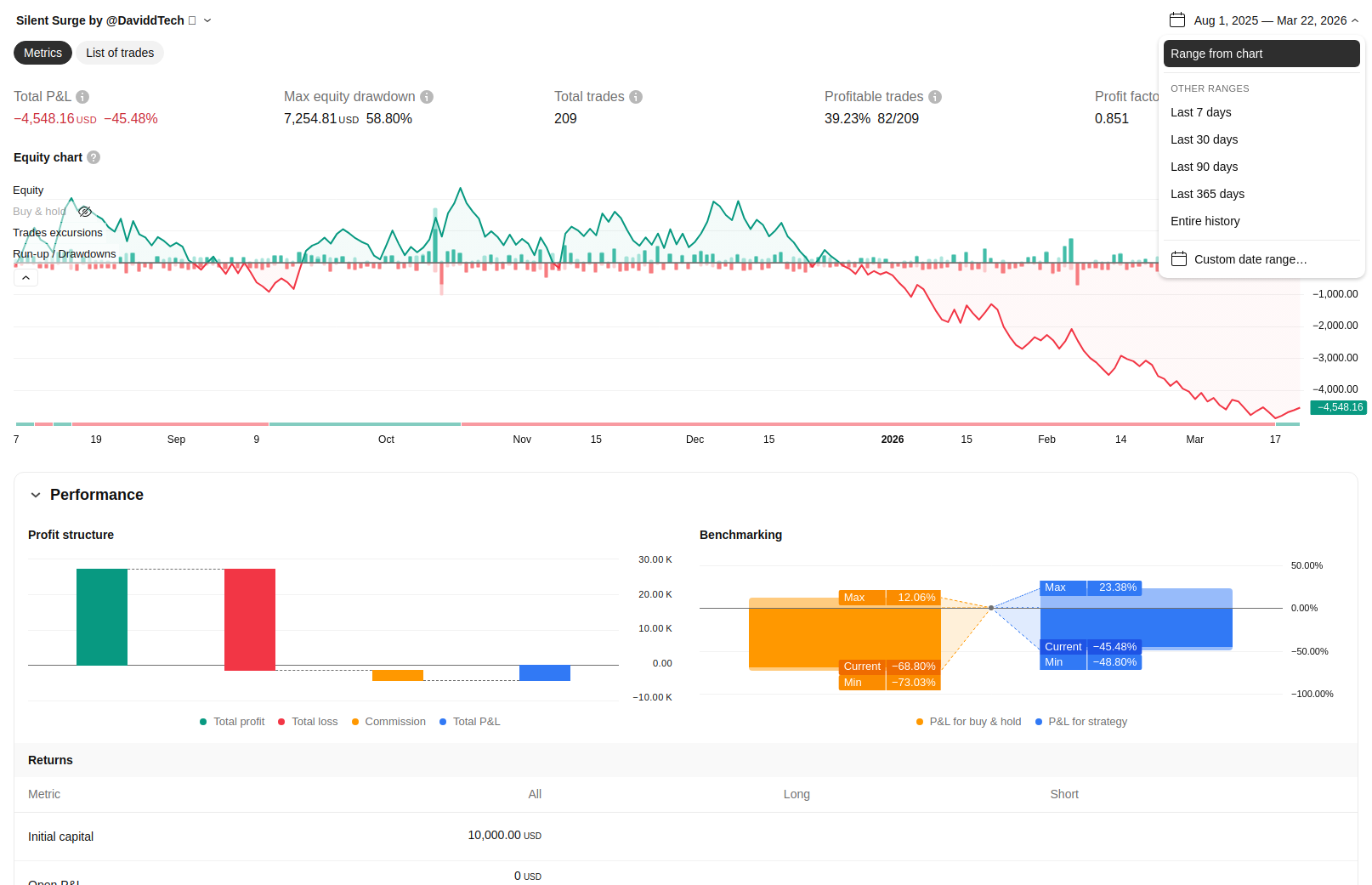Screen dimensions: 1372x885
Task: Toggle Buy & hold visibility eye
Action: tap(85, 212)
